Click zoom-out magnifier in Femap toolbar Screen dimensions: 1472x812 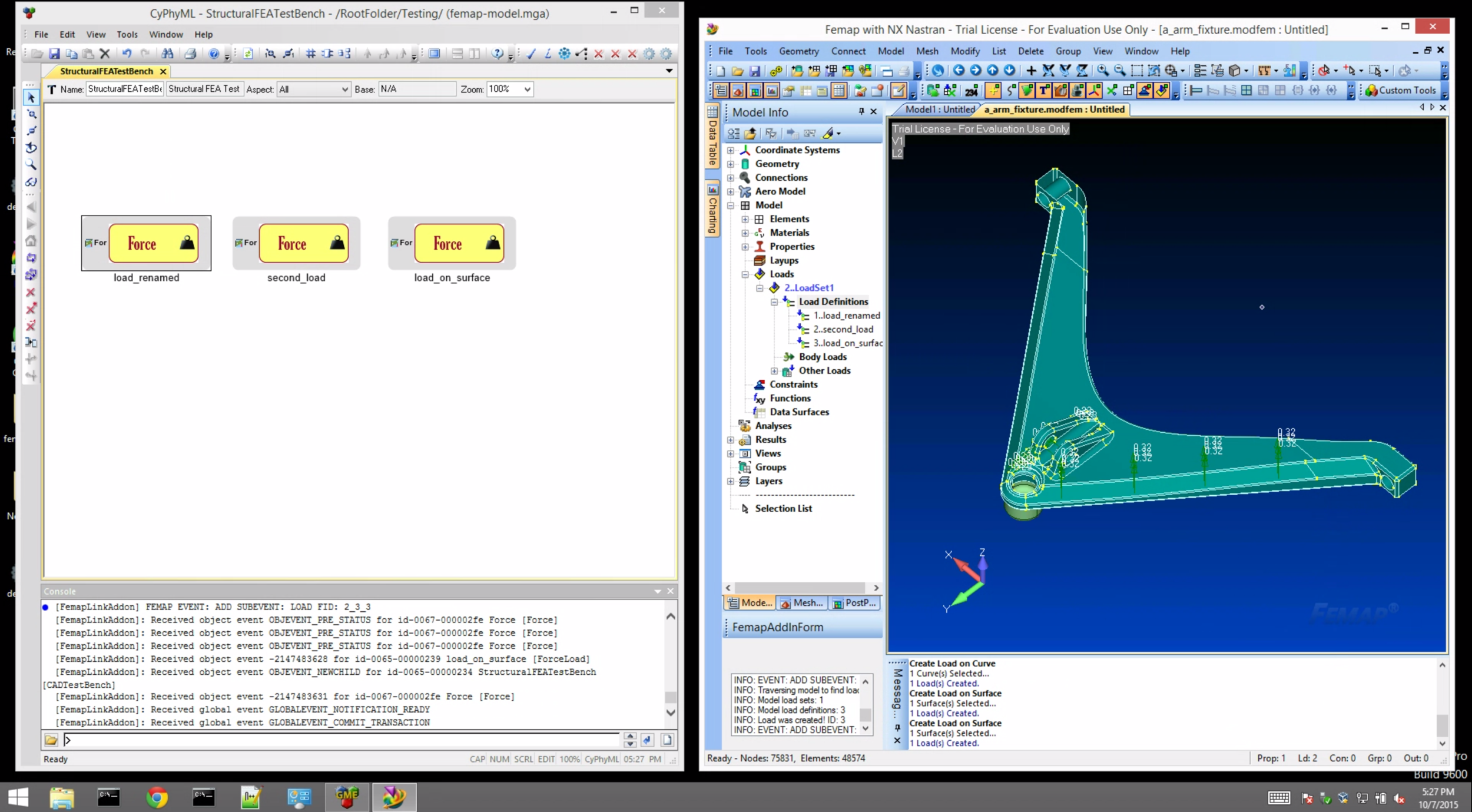click(x=1119, y=71)
